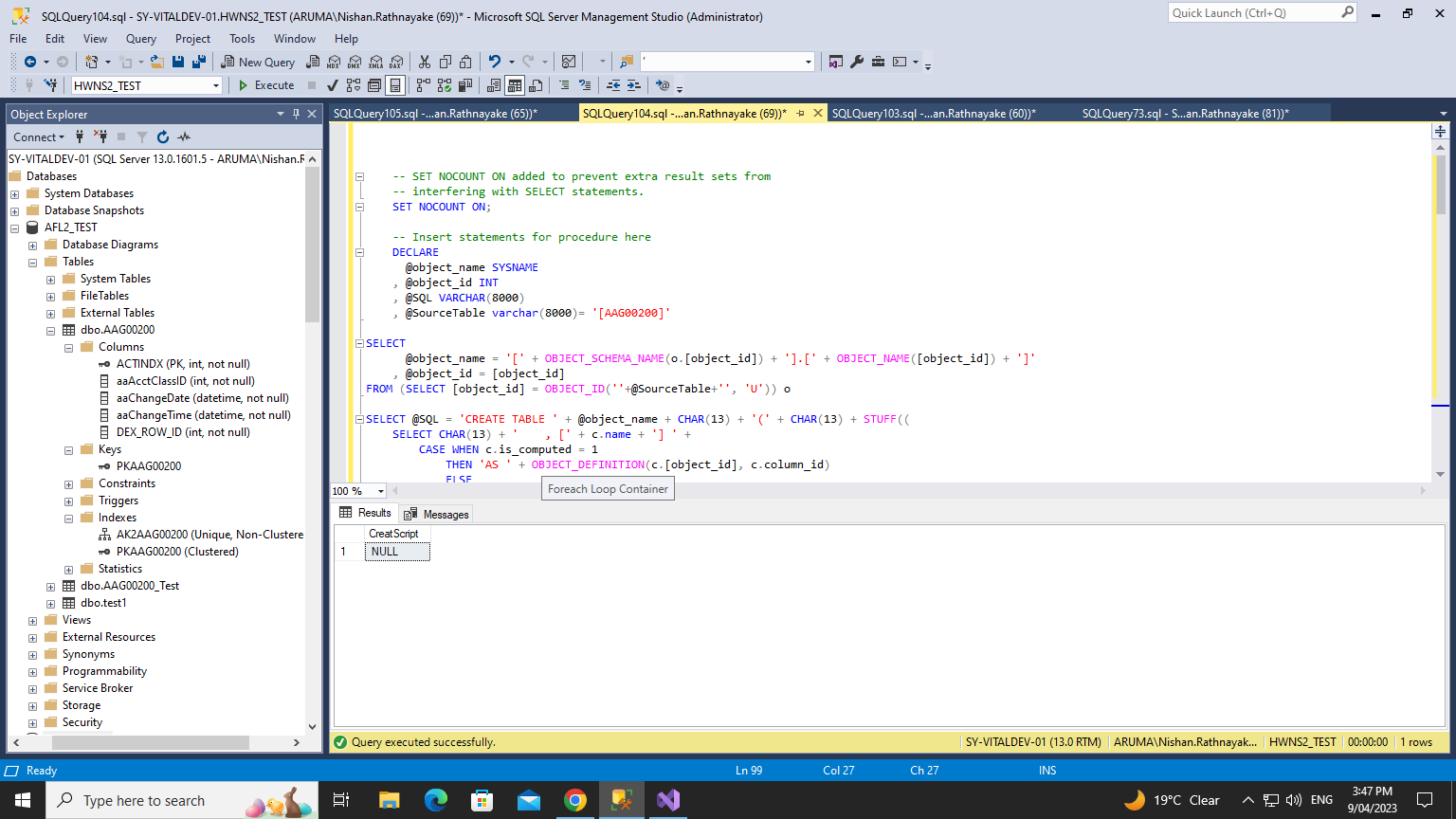
Task: Click the Save All icon
Action: [x=199, y=62]
